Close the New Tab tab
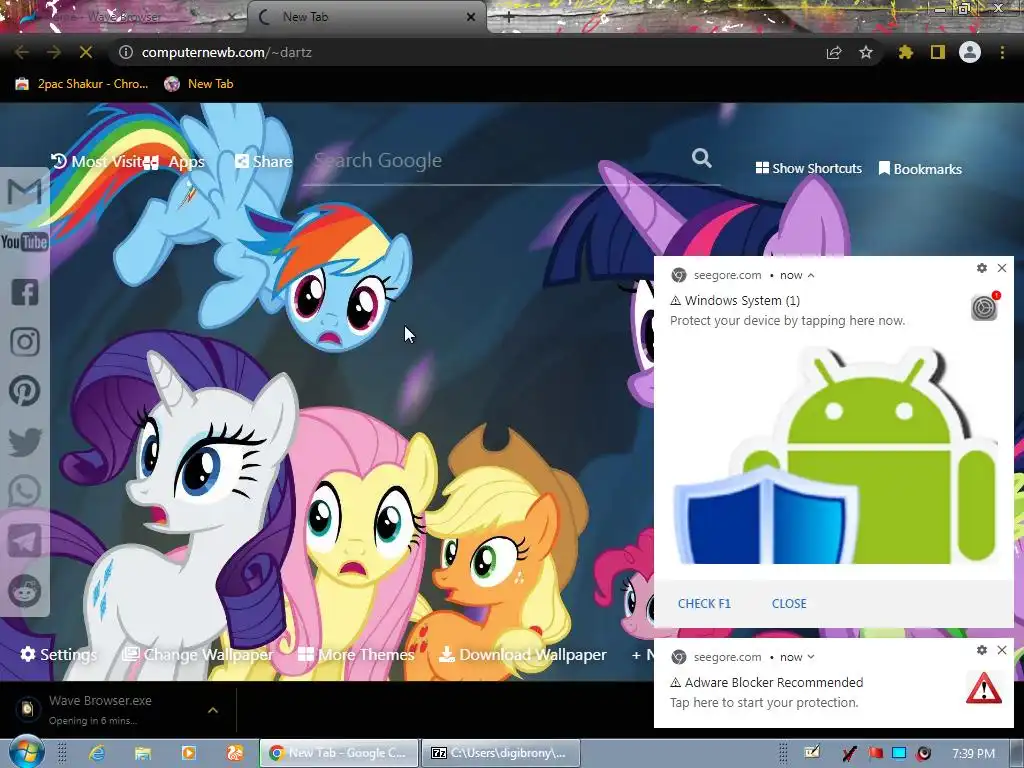The width and height of the screenshot is (1024, 768). click(x=471, y=17)
